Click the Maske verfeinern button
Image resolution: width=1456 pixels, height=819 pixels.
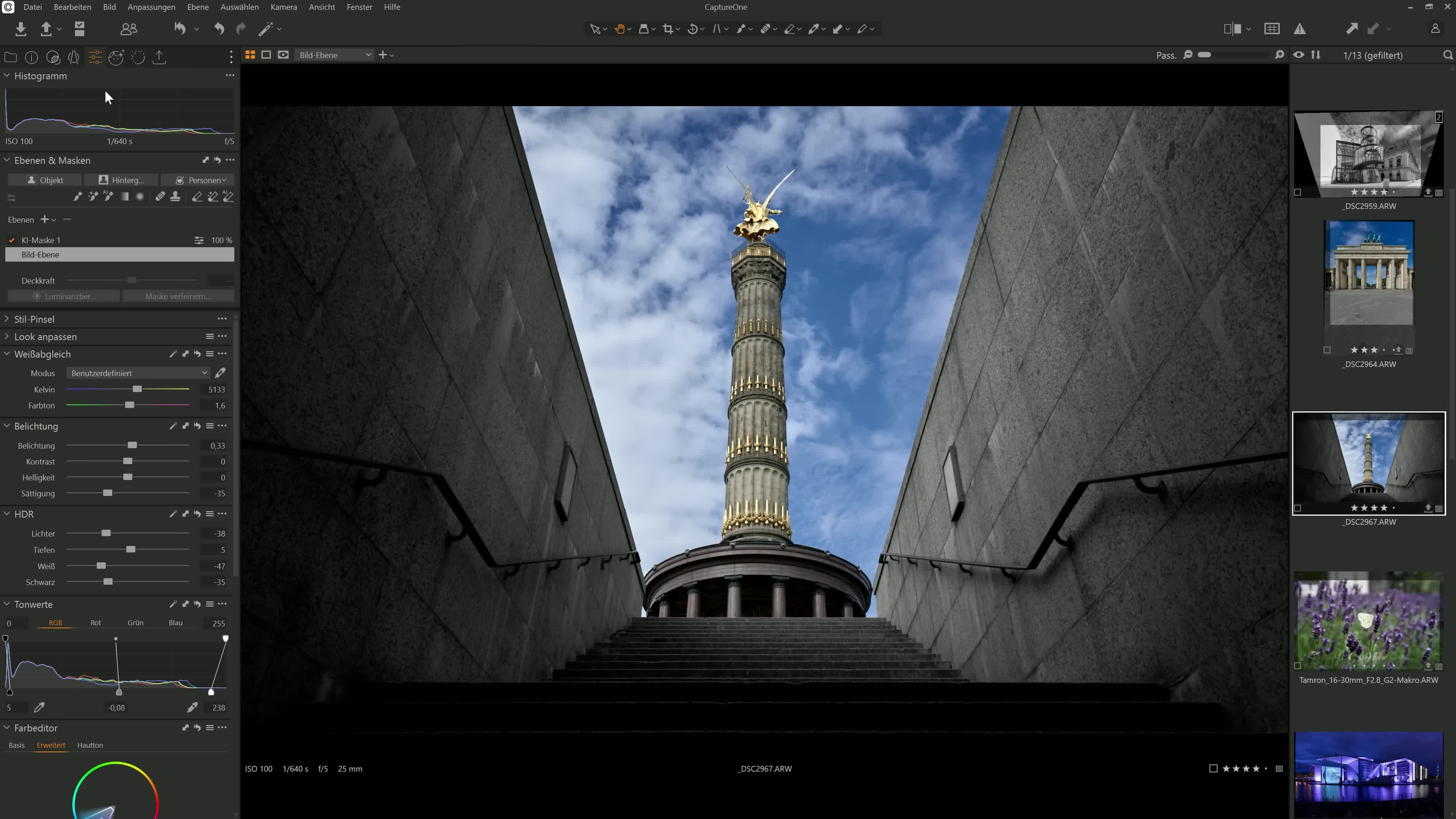click(x=178, y=296)
